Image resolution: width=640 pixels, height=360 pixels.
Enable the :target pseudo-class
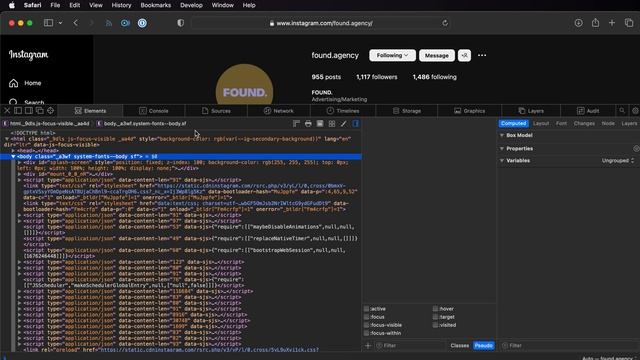[x=435, y=317]
